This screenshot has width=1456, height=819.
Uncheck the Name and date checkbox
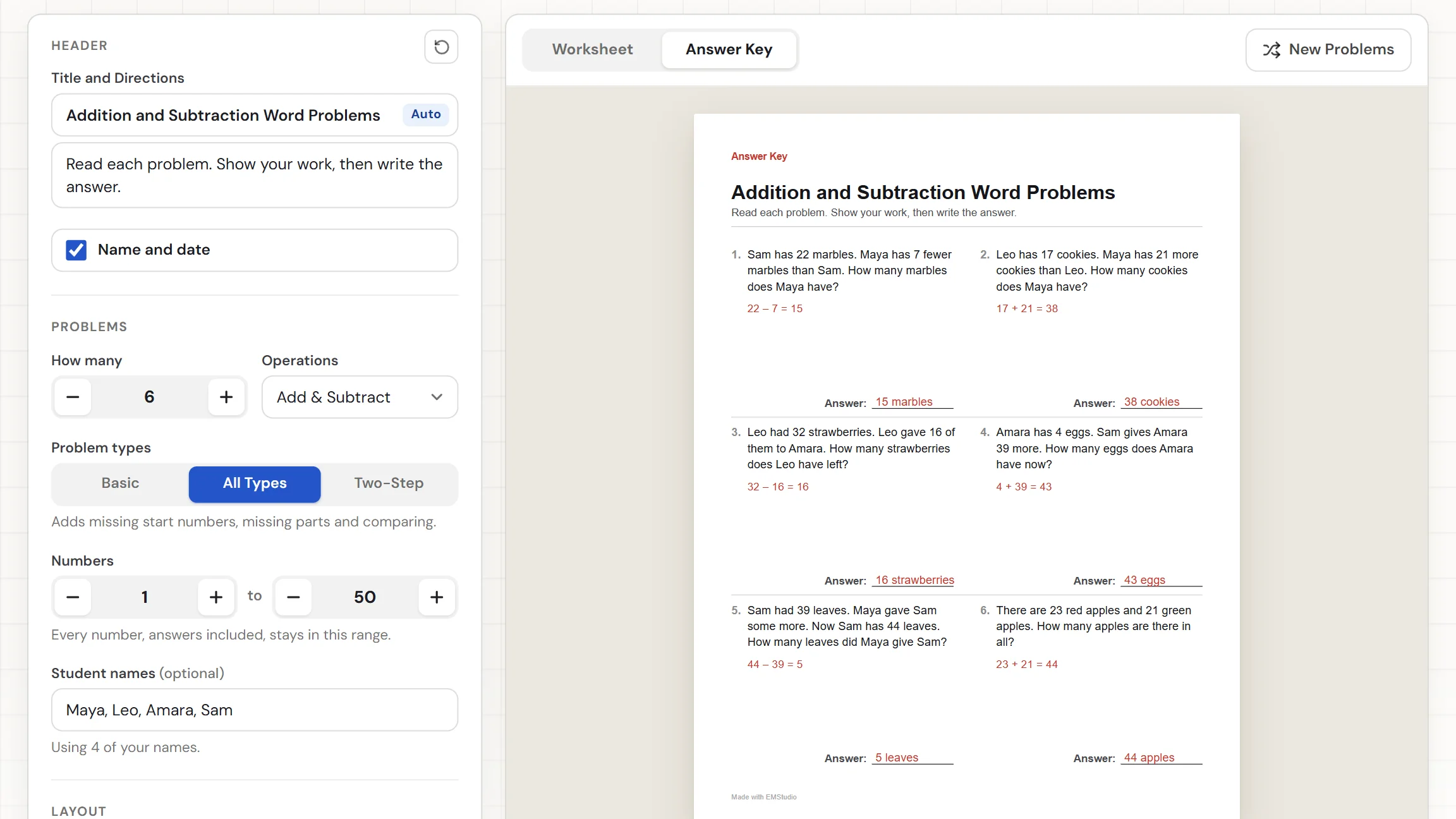point(76,250)
